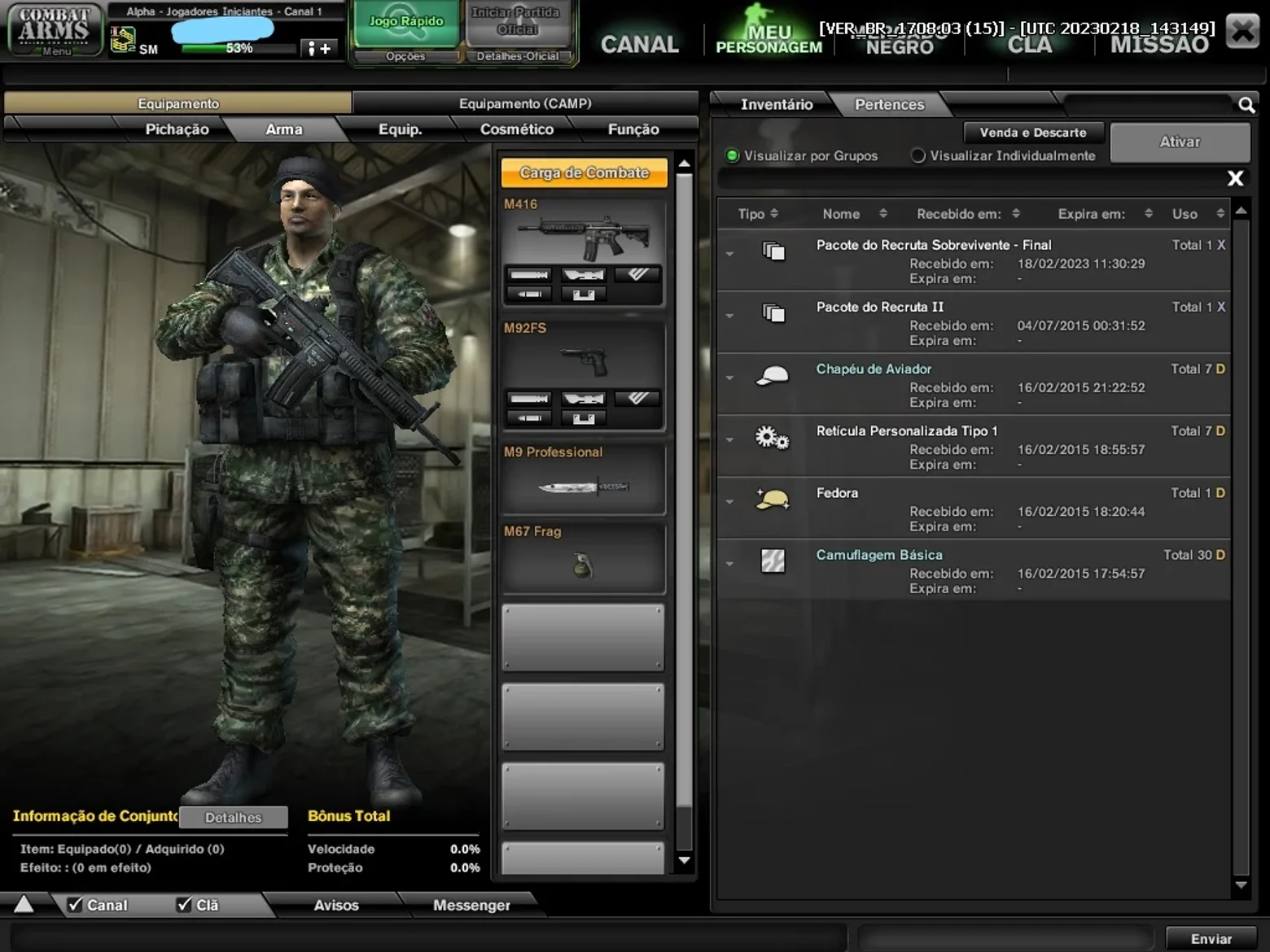
Task: Search belongings with the magnifier icon
Action: tap(1246, 105)
